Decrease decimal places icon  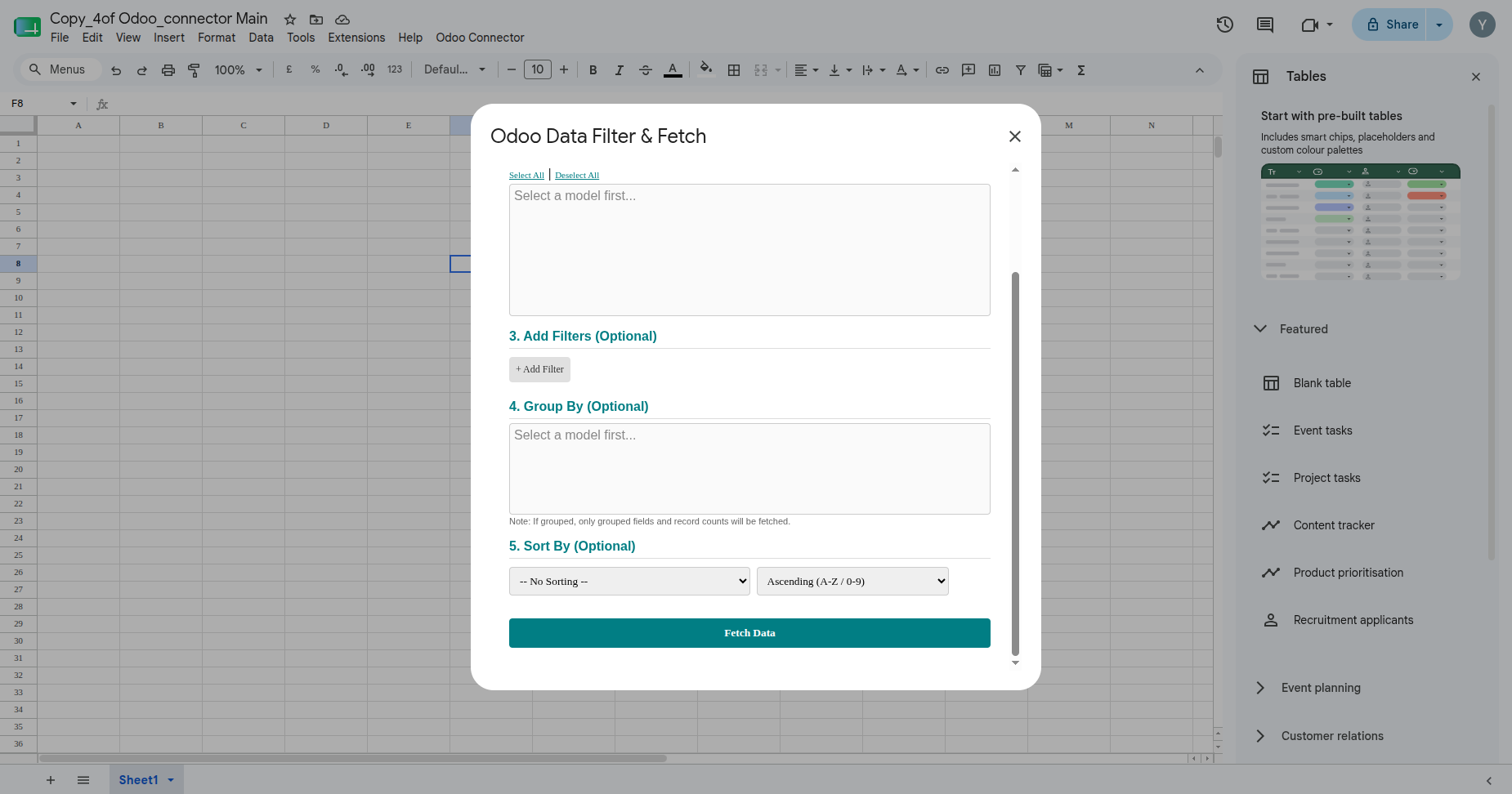pyautogui.click(x=342, y=70)
